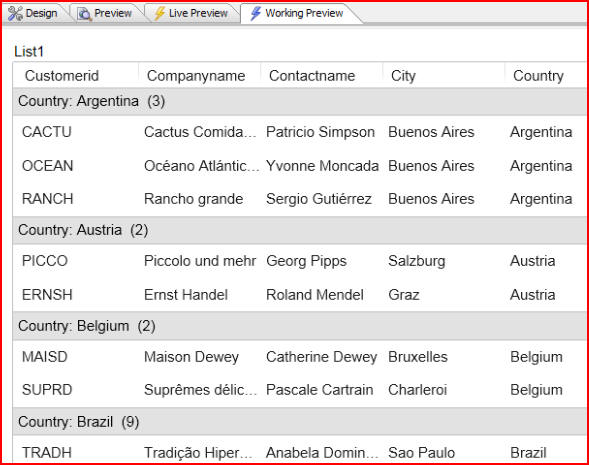Collapse the Country: Belgium group header
This screenshot has width=589, height=465.
pos(299,326)
